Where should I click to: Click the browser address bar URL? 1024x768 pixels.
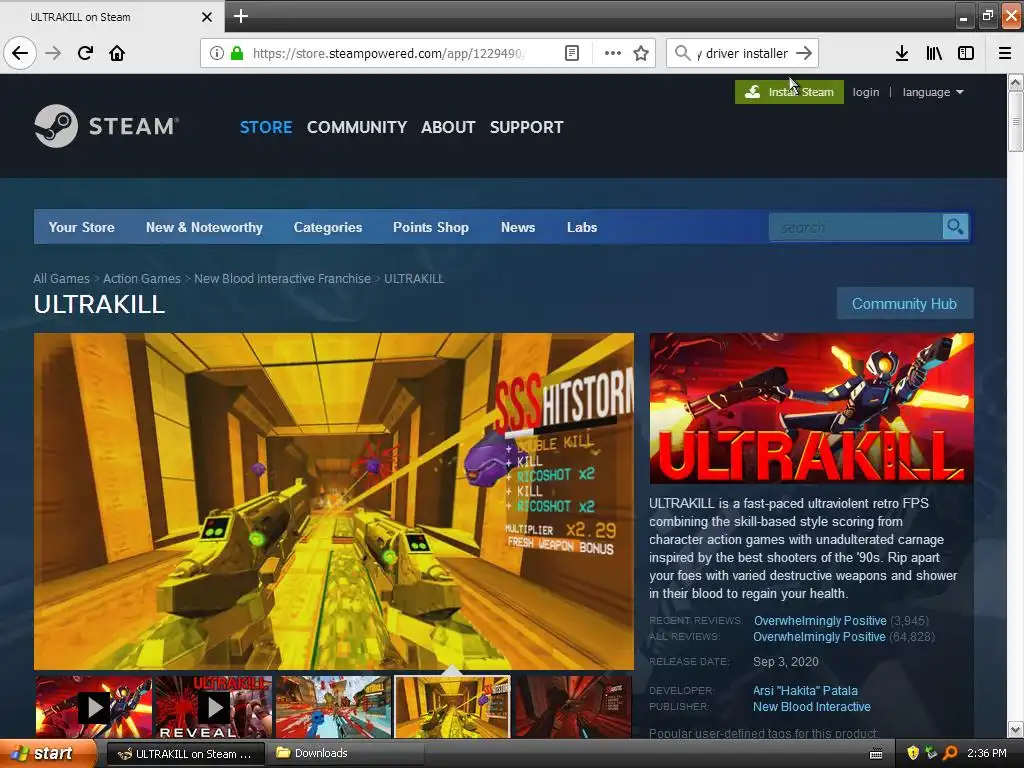[389, 53]
